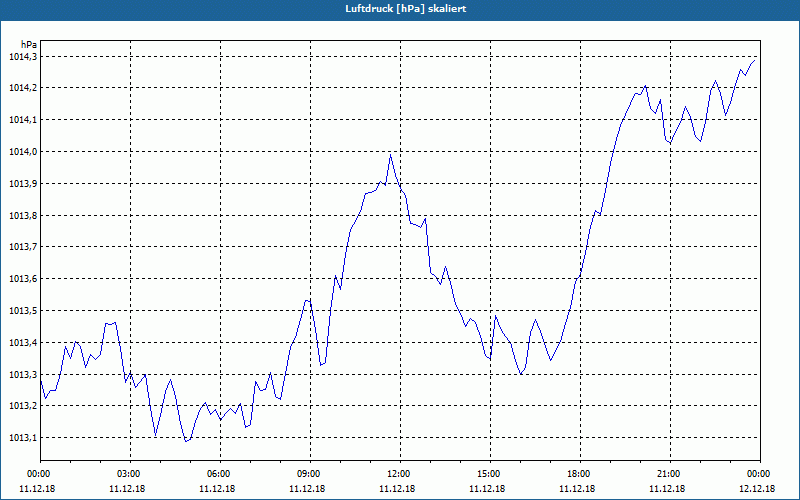Click the 06:00 time axis label
800x500 pixels.
click(x=220, y=474)
